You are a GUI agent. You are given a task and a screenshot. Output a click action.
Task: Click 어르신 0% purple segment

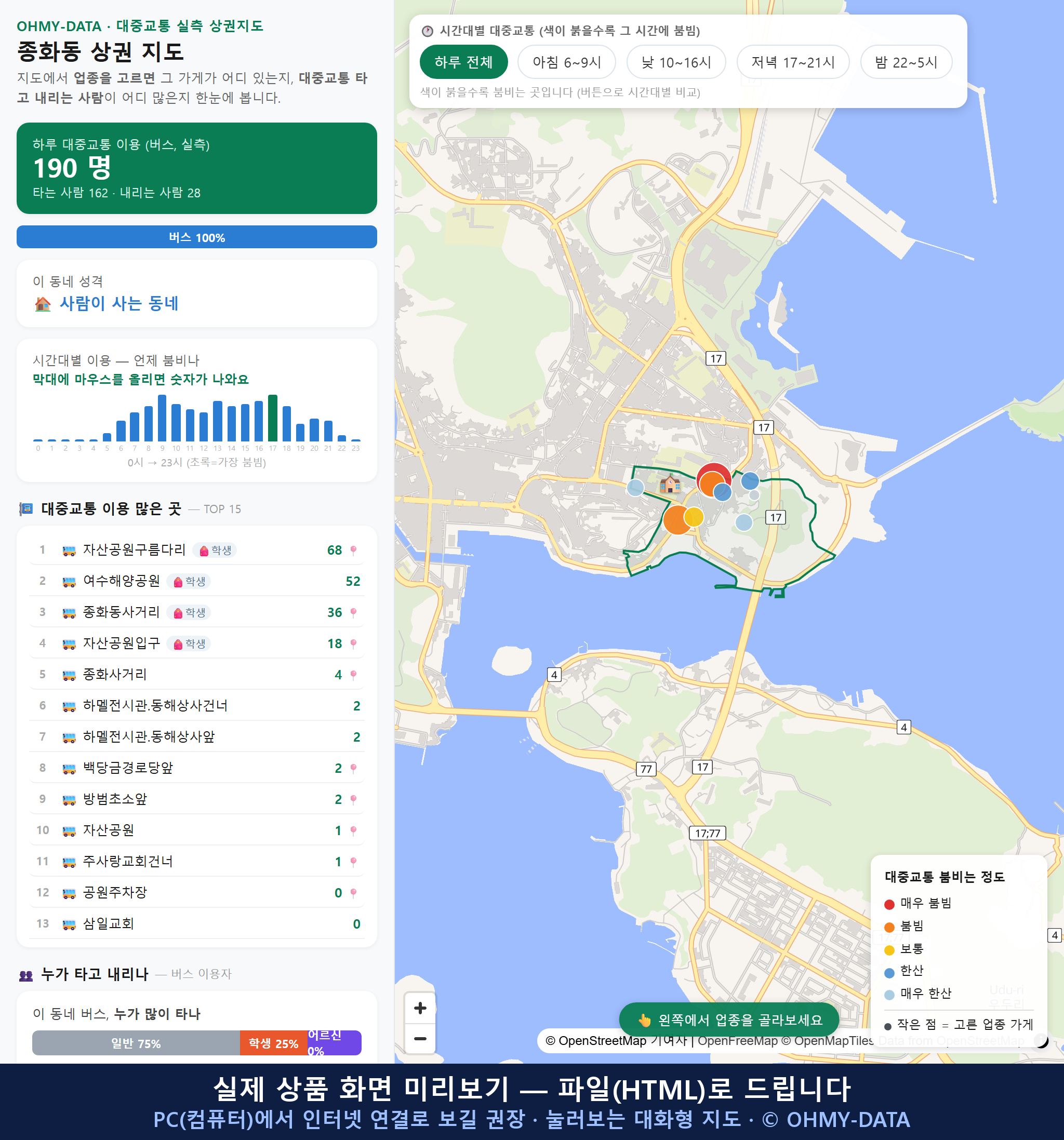click(x=335, y=1043)
